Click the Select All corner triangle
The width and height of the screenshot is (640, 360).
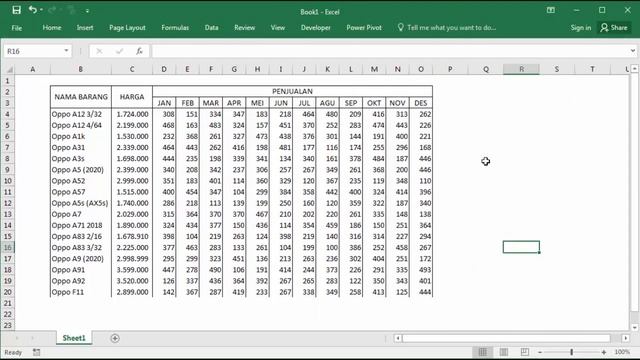pyautogui.click(x=8, y=69)
